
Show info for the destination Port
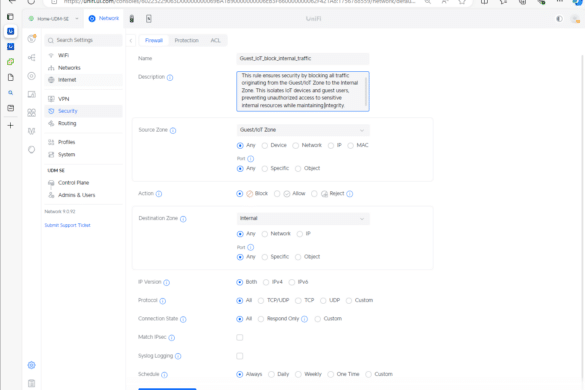[x=251, y=247]
